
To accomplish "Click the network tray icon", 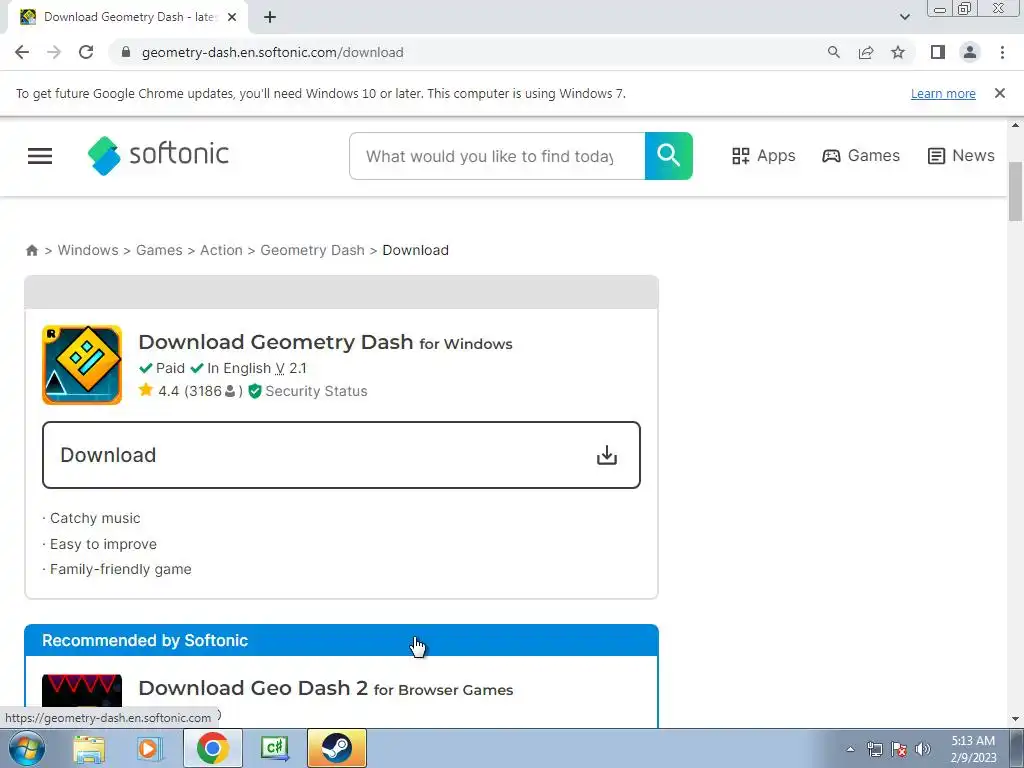I will tap(874, 749).
